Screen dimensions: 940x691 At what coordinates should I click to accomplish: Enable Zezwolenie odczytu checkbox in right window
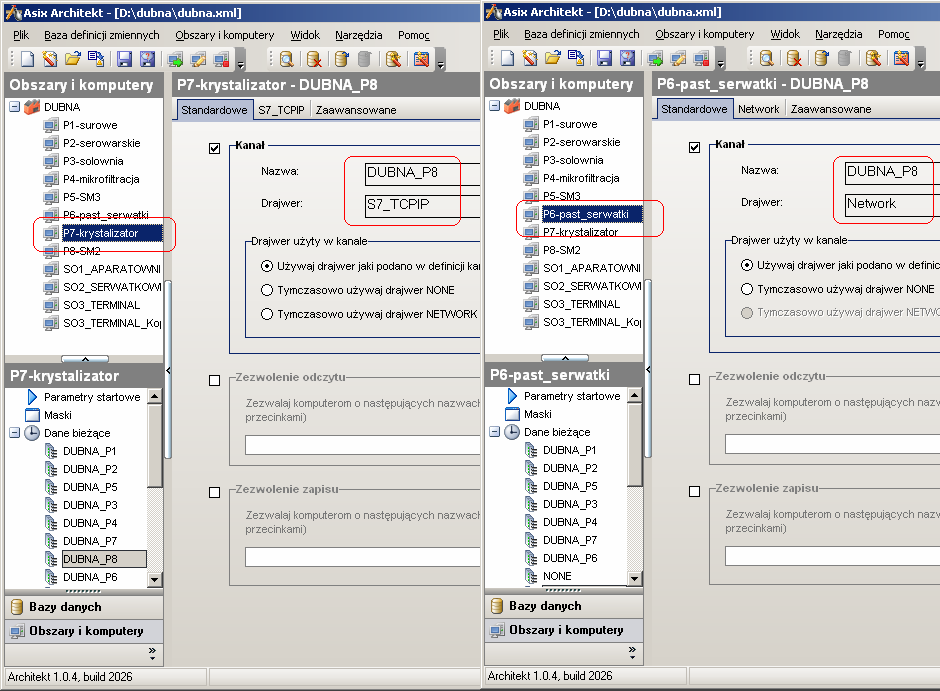695,379
